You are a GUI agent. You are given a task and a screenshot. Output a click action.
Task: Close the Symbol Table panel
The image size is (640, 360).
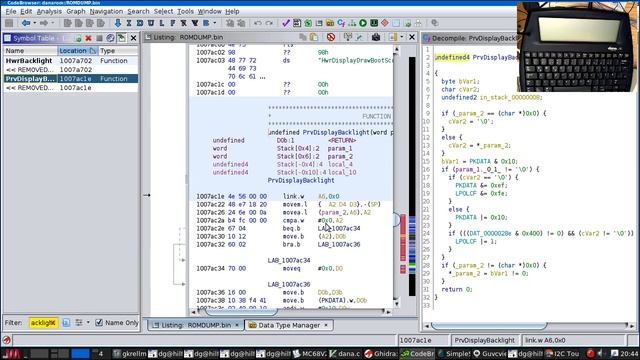click(133, 38)
